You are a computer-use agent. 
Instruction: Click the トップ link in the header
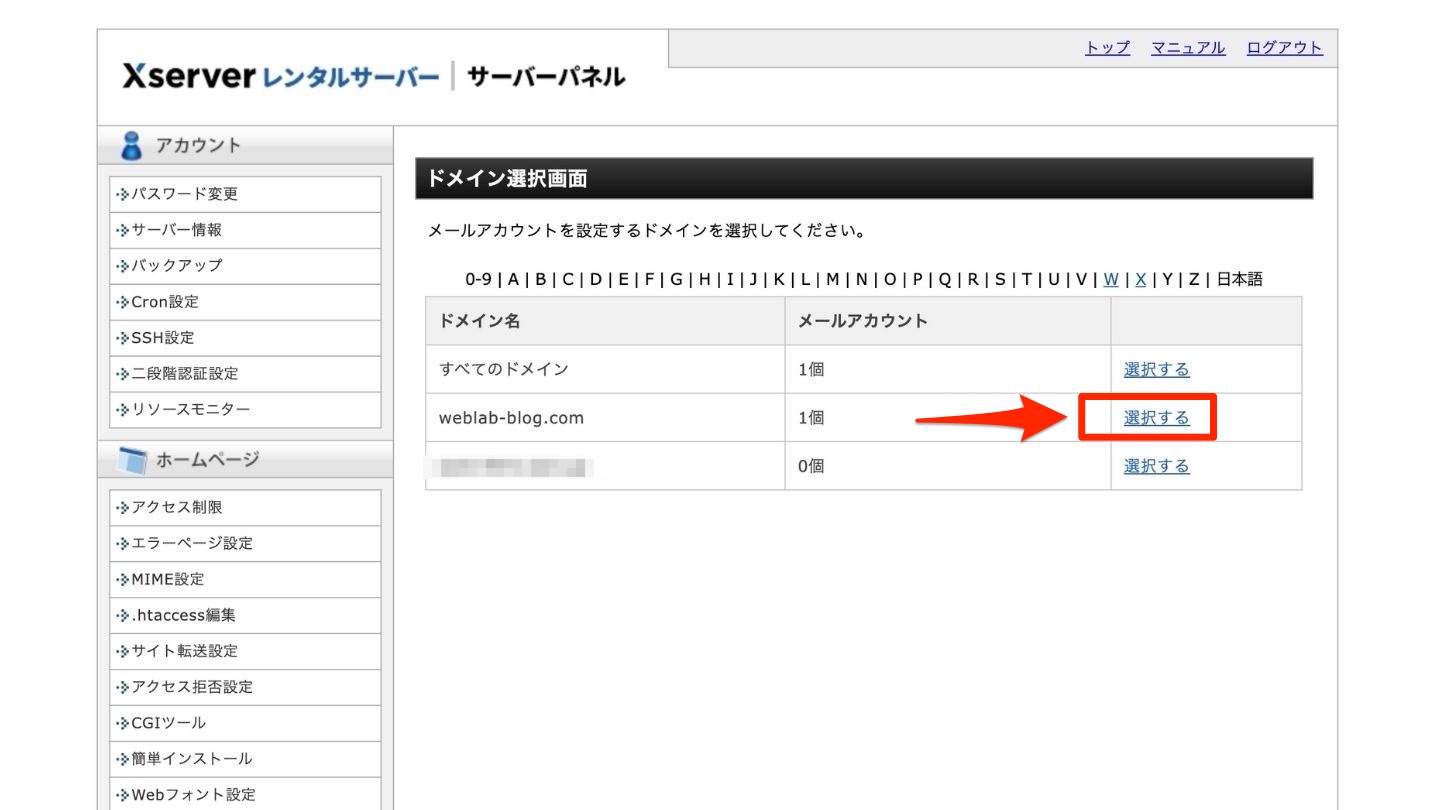click(1106, 48)
